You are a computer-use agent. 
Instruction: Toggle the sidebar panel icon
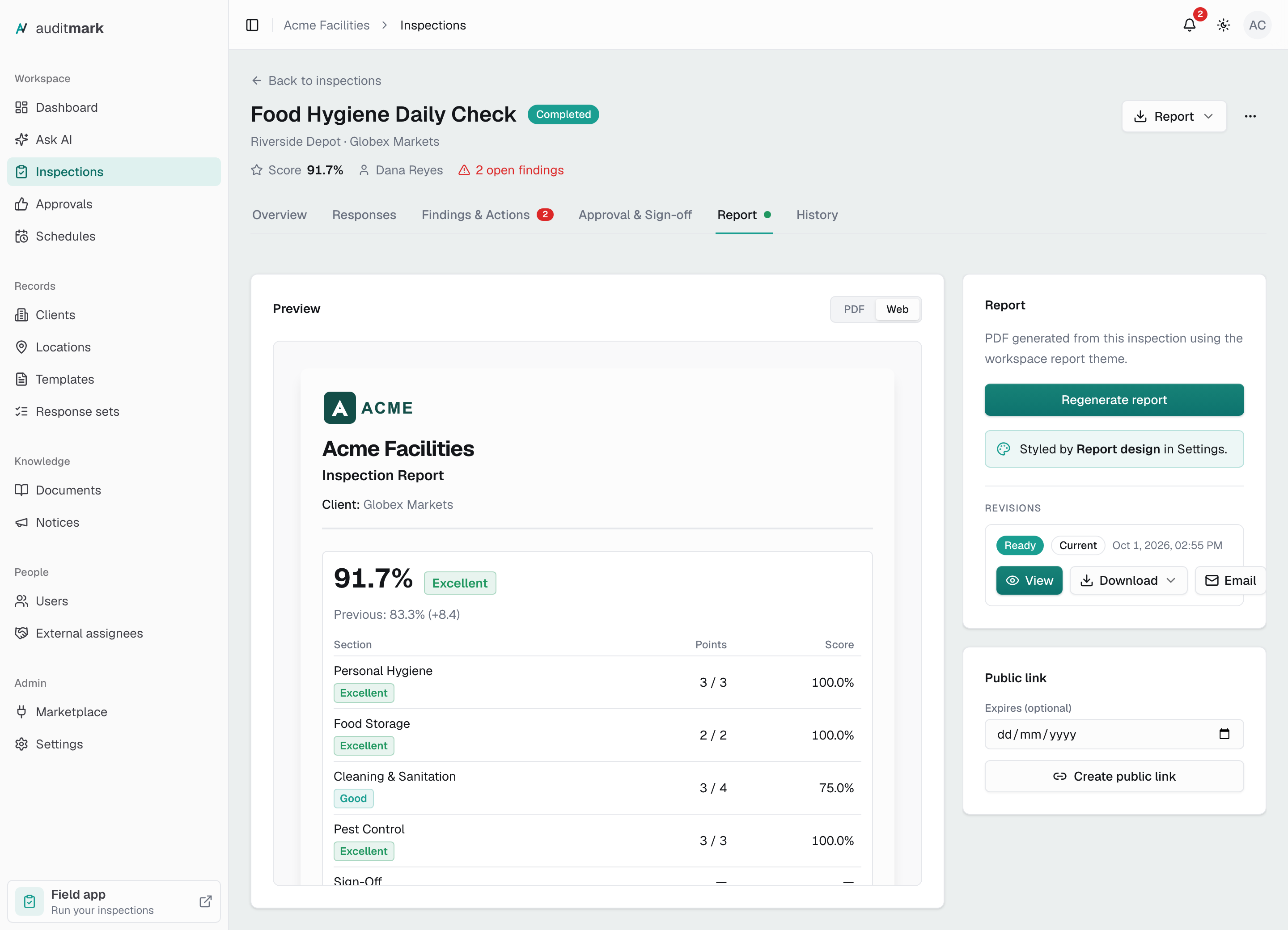point(252,25)
